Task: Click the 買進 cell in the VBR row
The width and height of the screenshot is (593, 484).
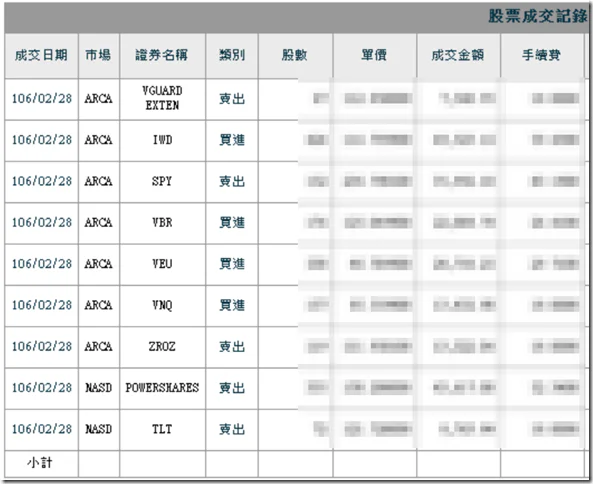Action: 232,222
